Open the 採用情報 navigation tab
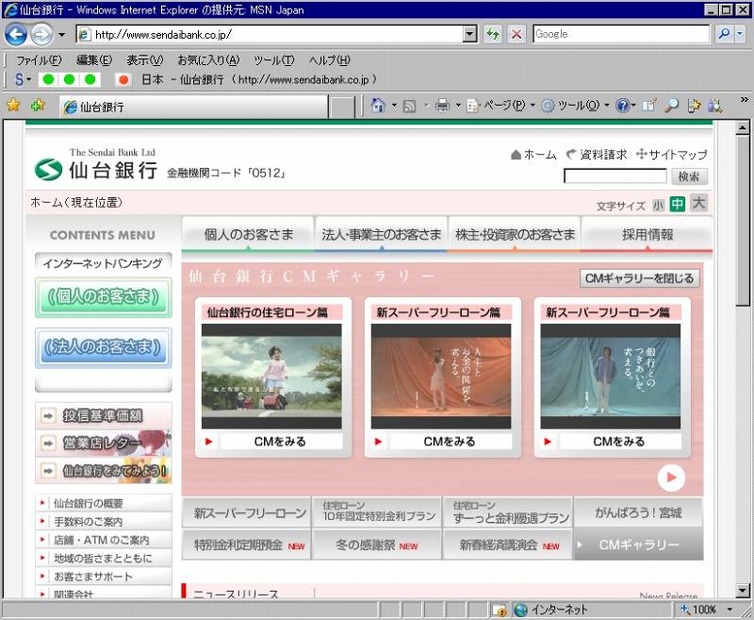Viewport: 754px width, 620px height. coord(647,234)
